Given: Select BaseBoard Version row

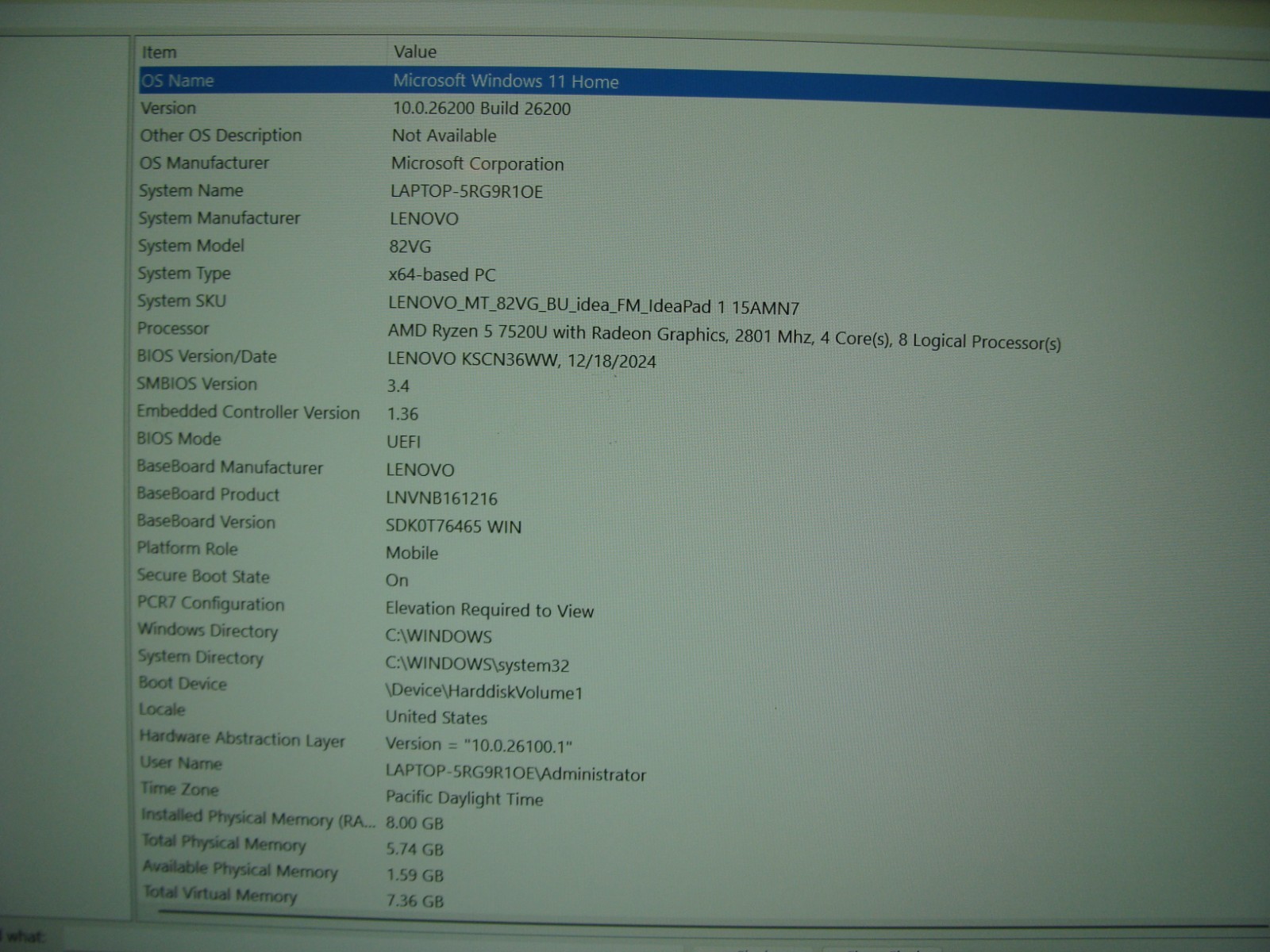Looking at the screenshot, I should coord(206,521).
